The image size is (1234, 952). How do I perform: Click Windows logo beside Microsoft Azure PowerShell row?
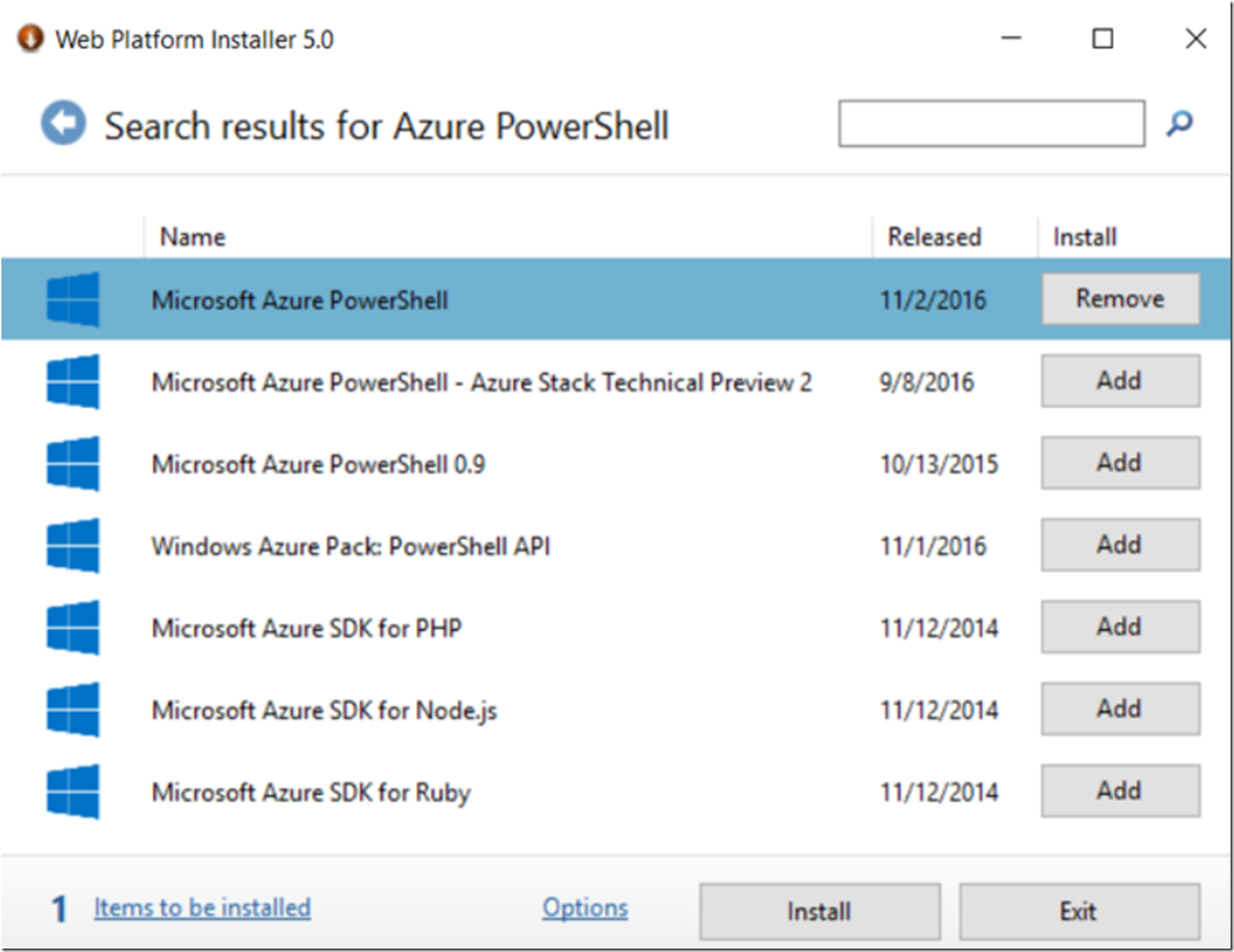[73, 299]
